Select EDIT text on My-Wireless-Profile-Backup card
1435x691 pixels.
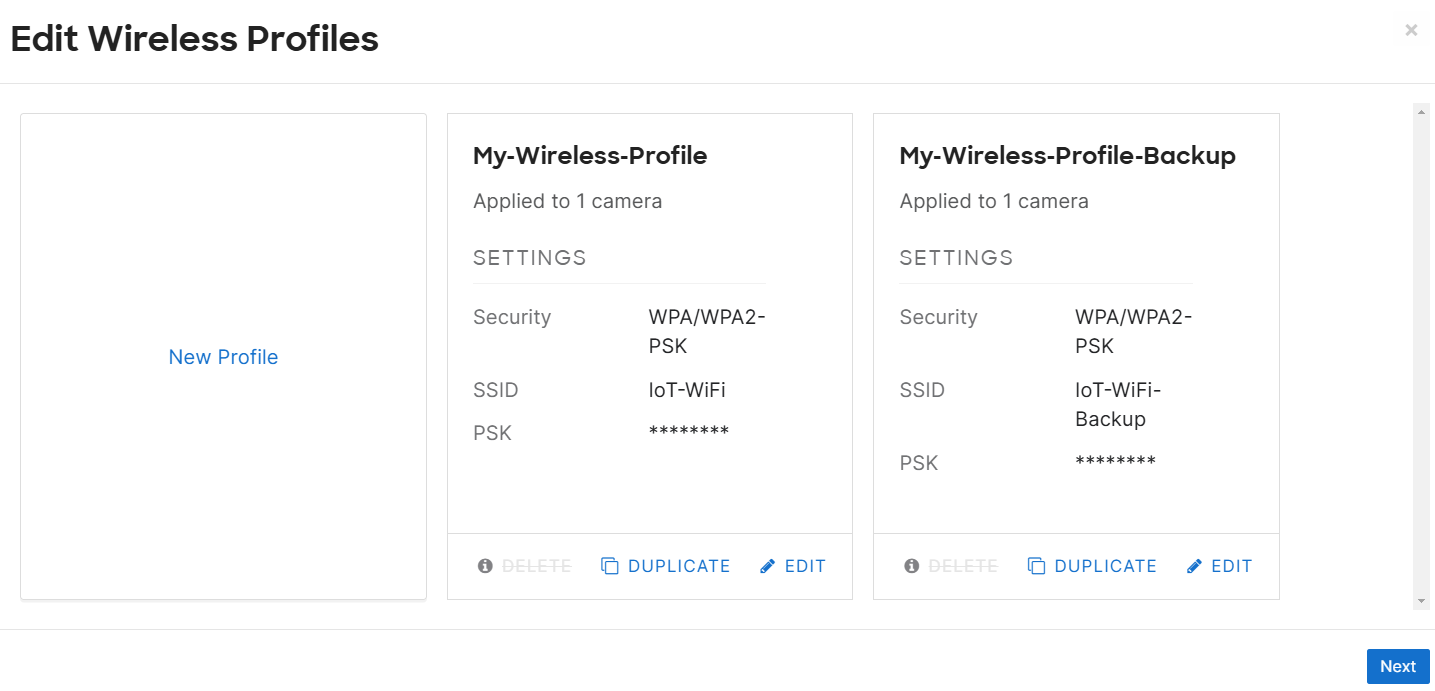(x=1232, y=566)
